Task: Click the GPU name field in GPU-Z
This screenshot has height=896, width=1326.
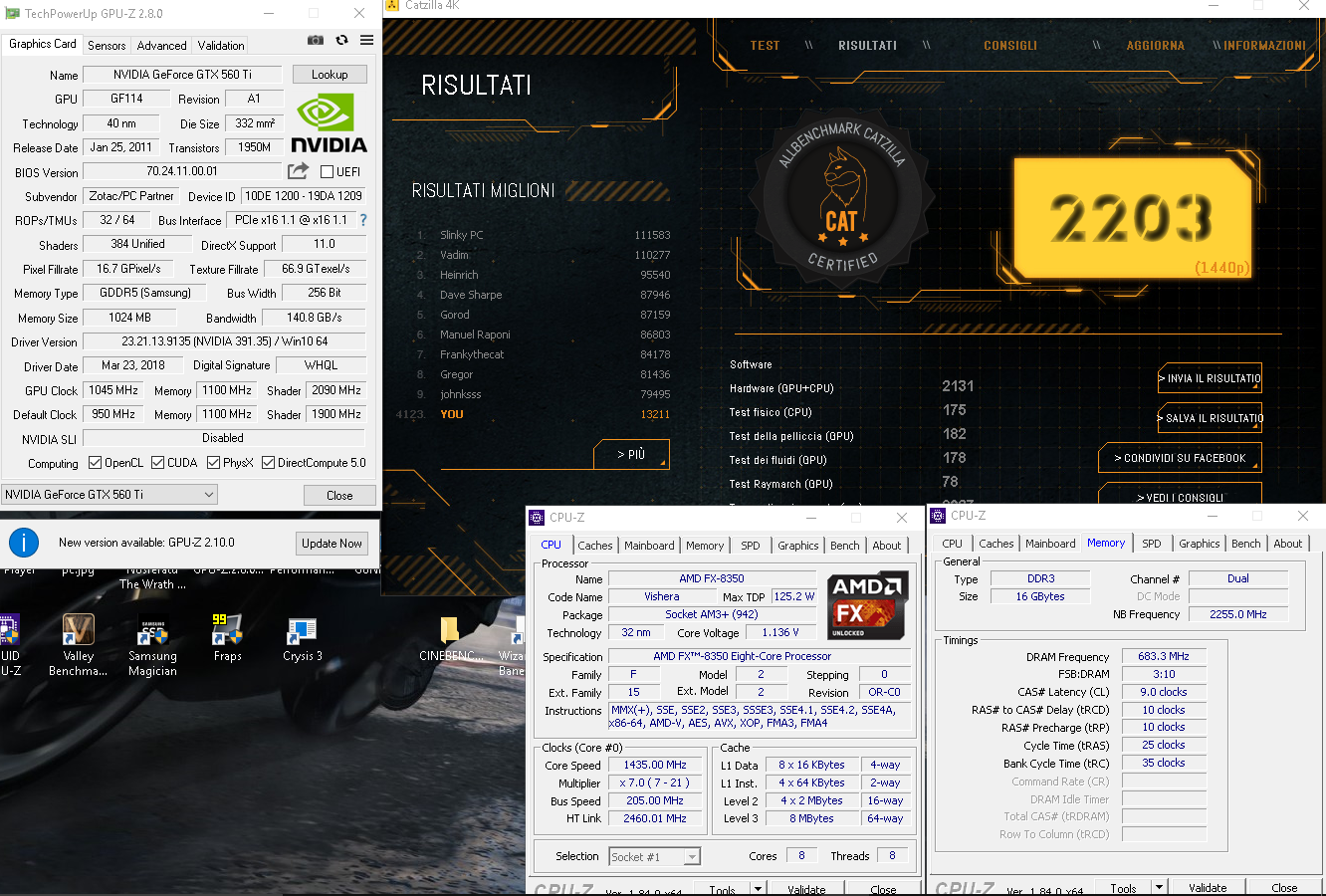Action: (x=182, y=75)
